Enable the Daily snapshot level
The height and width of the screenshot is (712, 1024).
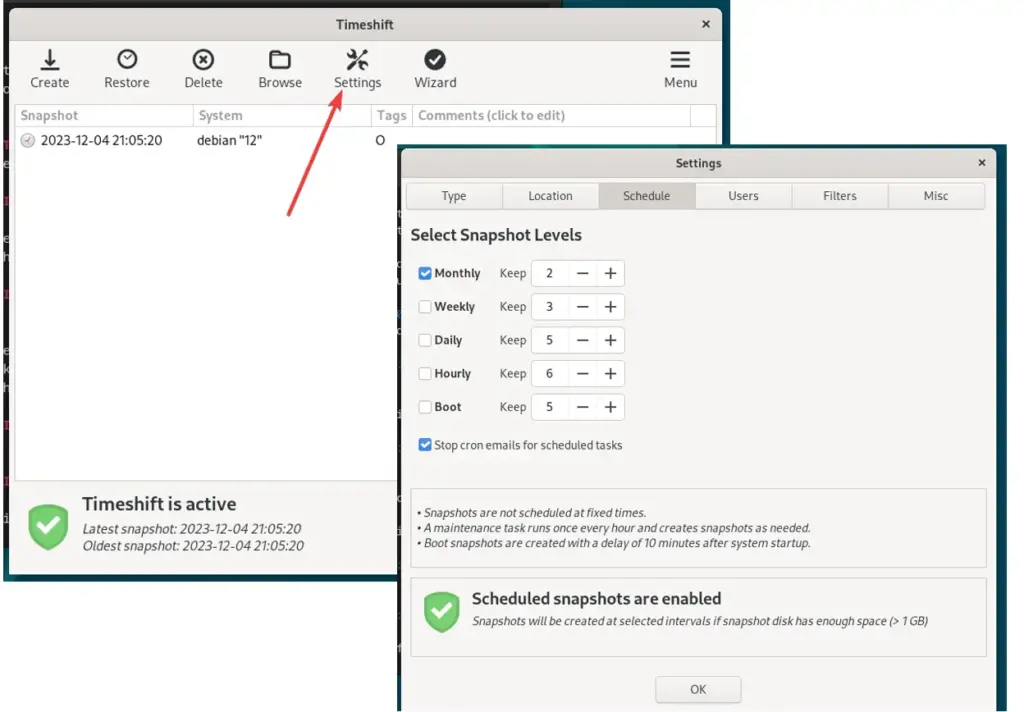424,340
